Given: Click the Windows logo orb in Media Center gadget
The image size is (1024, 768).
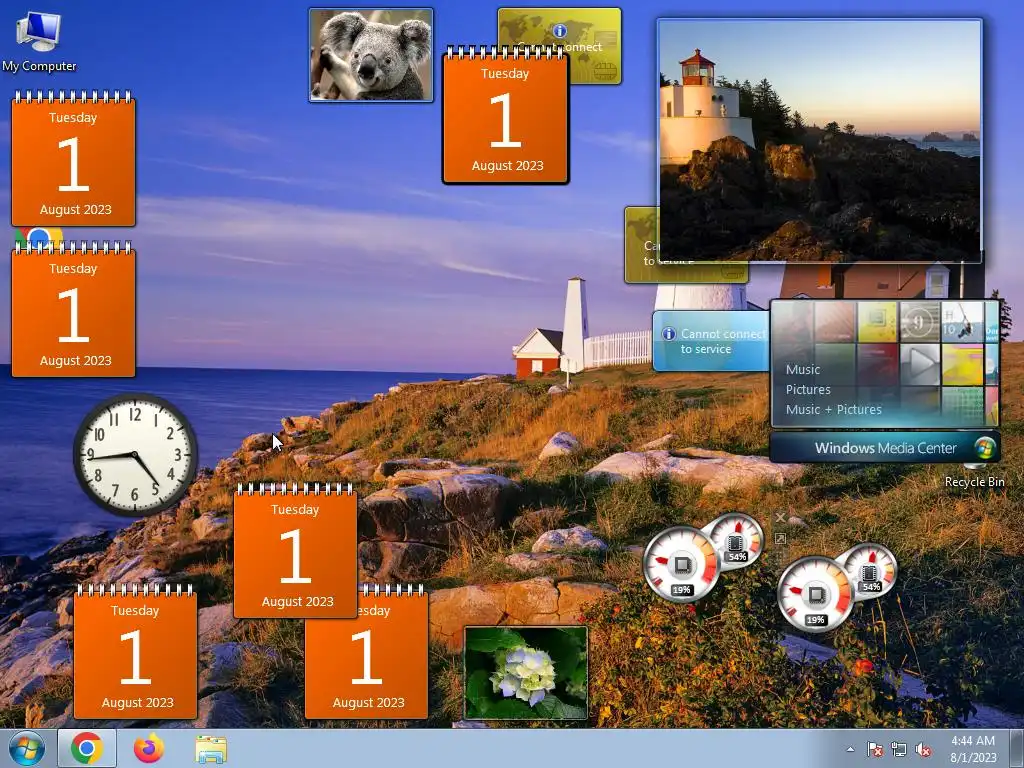Looking at the screenshot, I should (984, 448).
